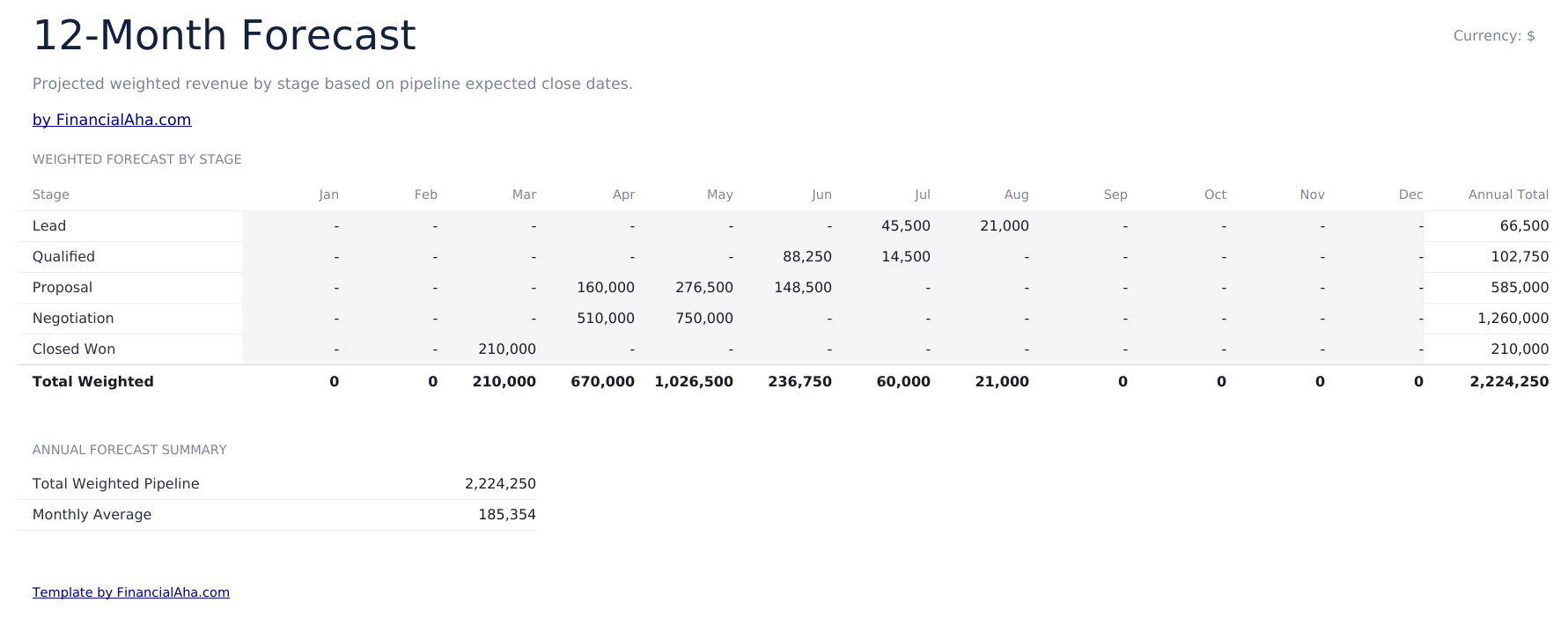Click the 'Total Weighted Pipeline' label
The width and height of the screenshot is (1568, 617).
click(x=116, y=484)
